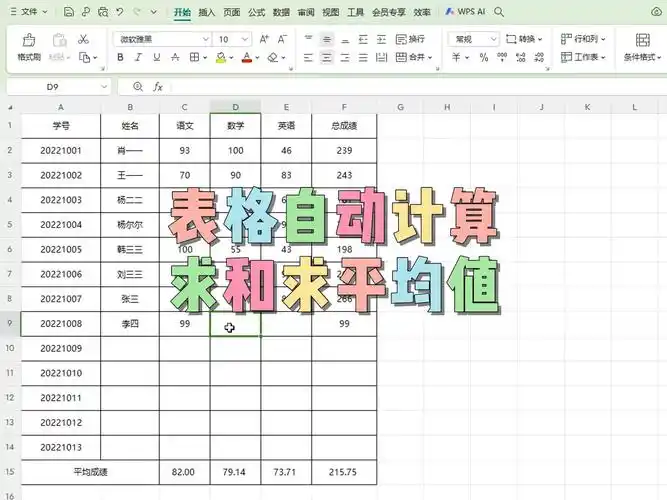Select column D header

click(235, 107)
